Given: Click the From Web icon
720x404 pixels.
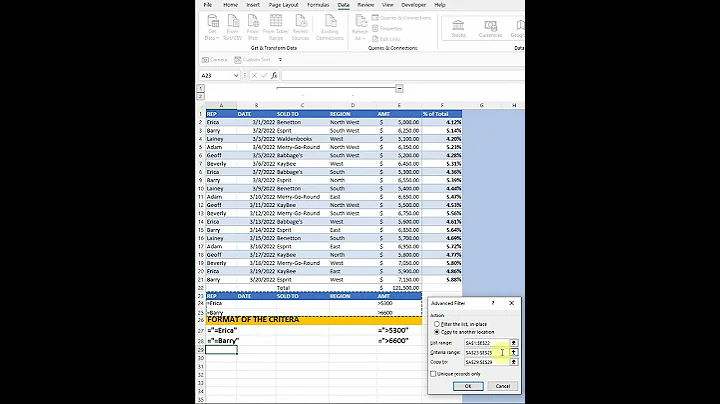Looking at the screenshot, I should [253, 28].
